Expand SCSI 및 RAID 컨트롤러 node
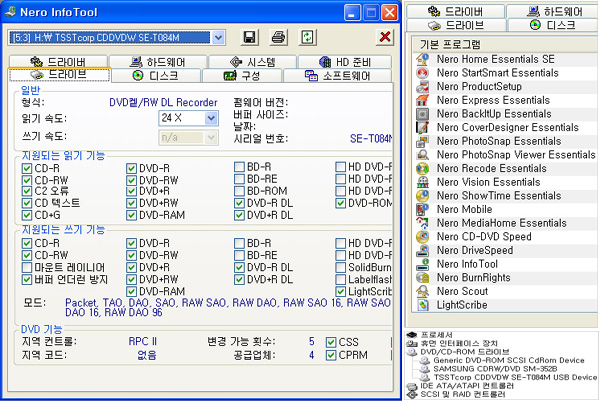Screen dimensions: 600x403 point(463,394)
